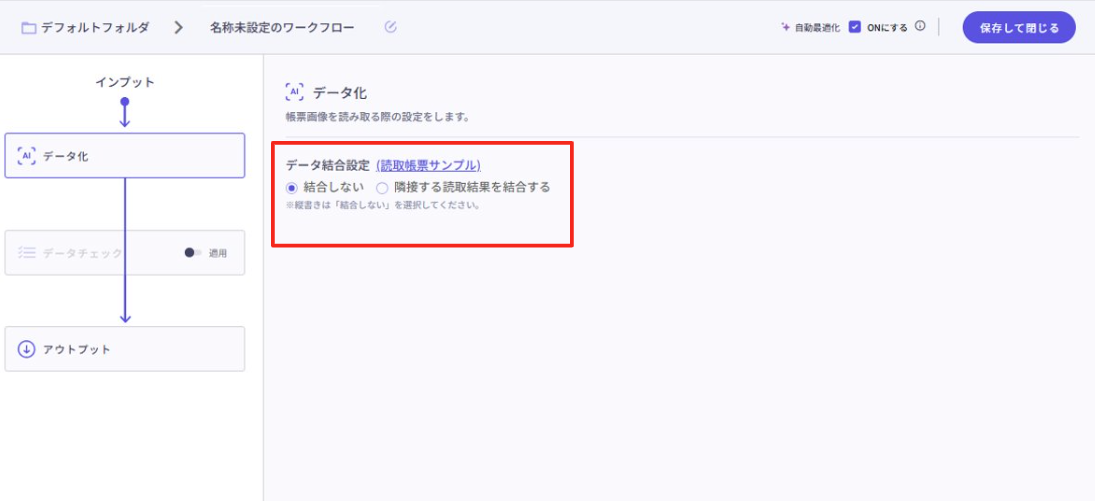
Task: Click the breadcrumb chevron after デフォルトフォルダ
Action: pos(179,28)
